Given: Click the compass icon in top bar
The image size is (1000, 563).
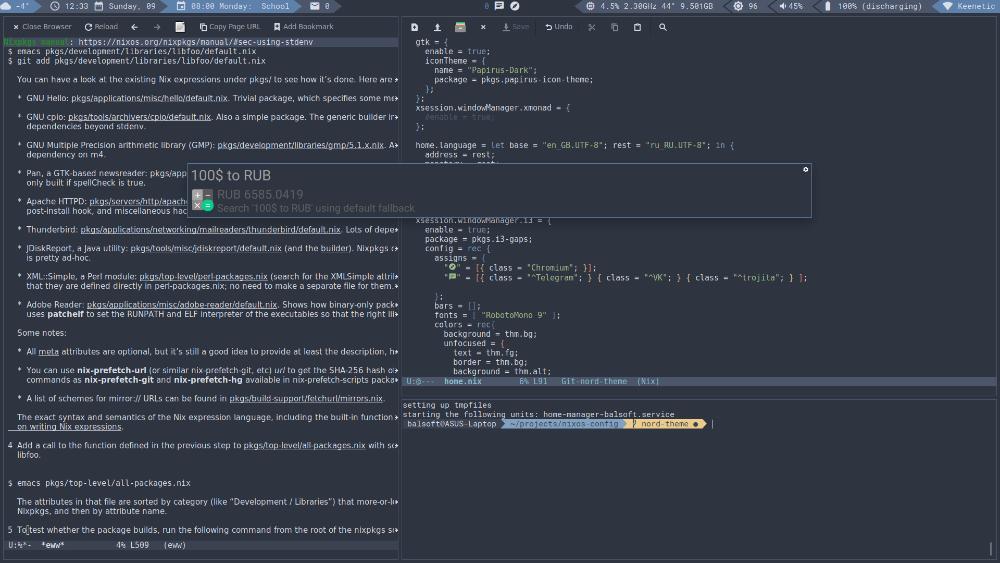Looking at the screenshot, I should [515, 6].
